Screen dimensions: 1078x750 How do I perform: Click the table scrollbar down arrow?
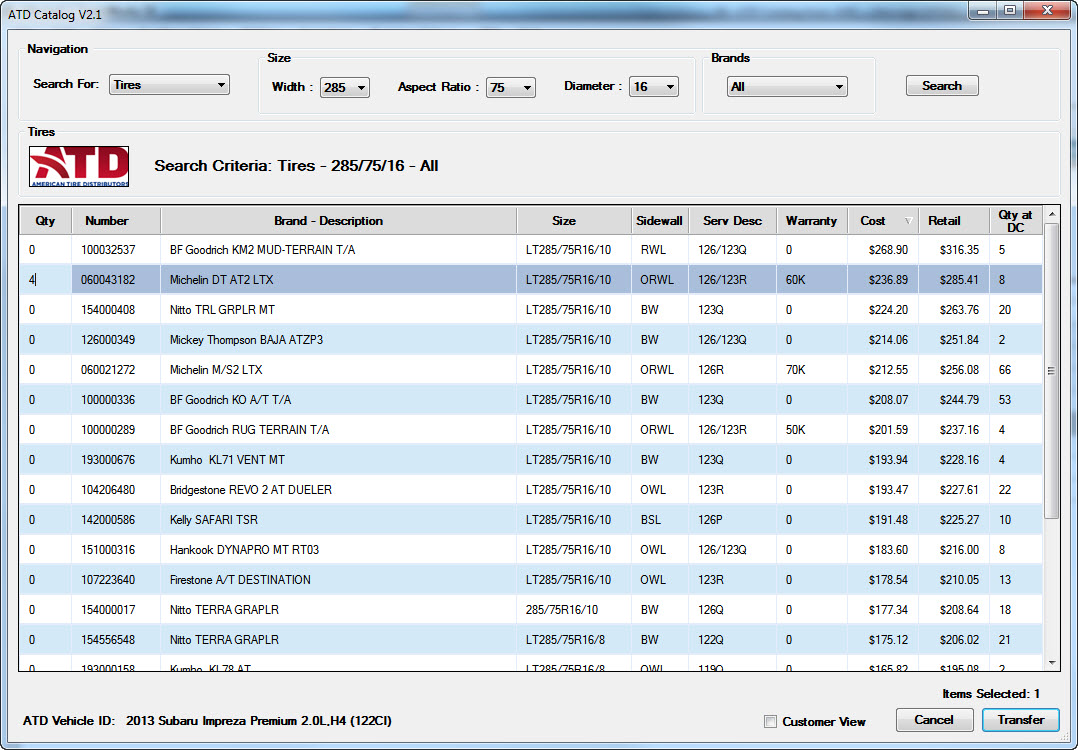[1051, 663]
